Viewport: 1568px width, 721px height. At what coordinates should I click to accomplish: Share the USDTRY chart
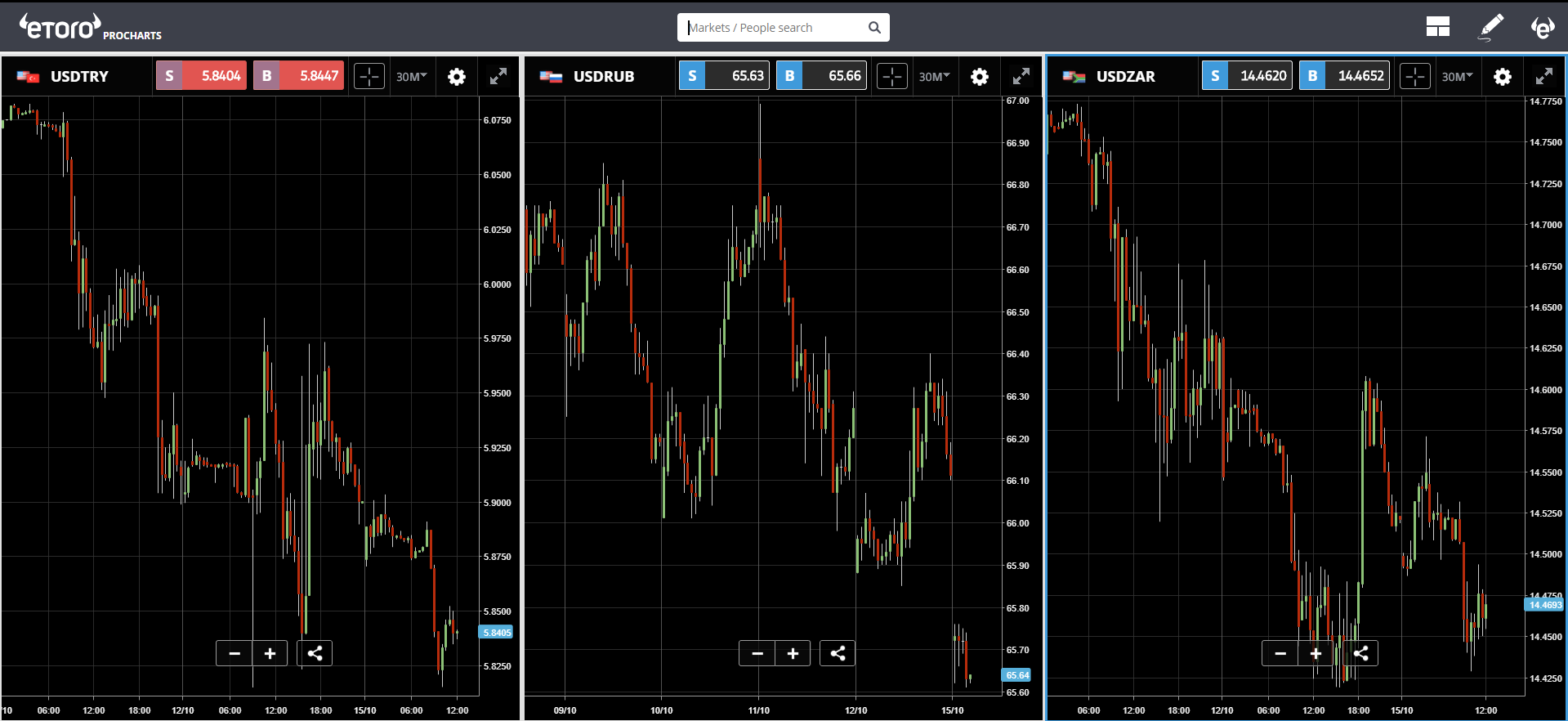(315, 653)
